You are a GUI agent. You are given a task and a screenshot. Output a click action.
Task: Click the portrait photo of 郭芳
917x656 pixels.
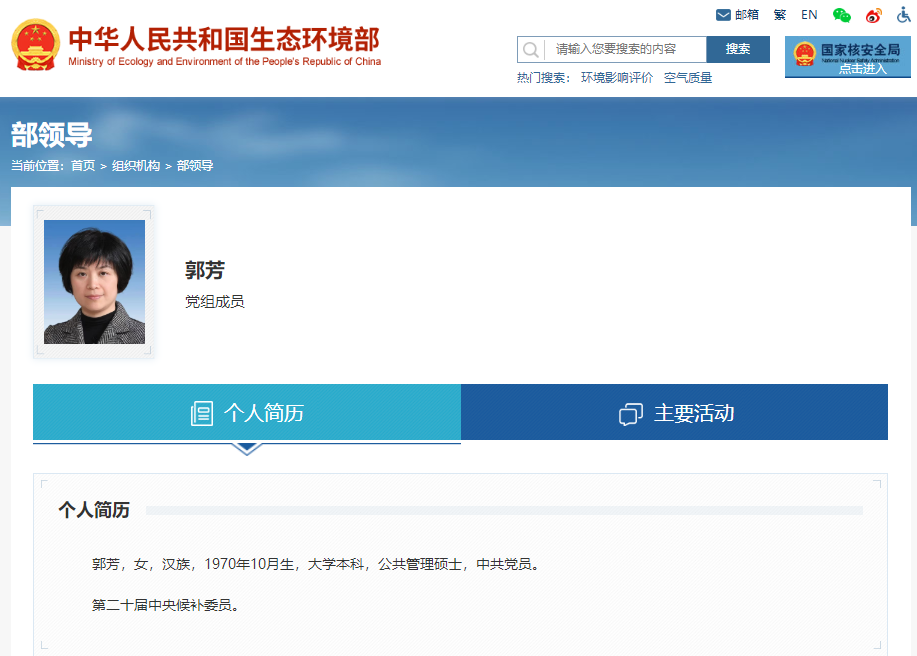[x=94, y=282]
